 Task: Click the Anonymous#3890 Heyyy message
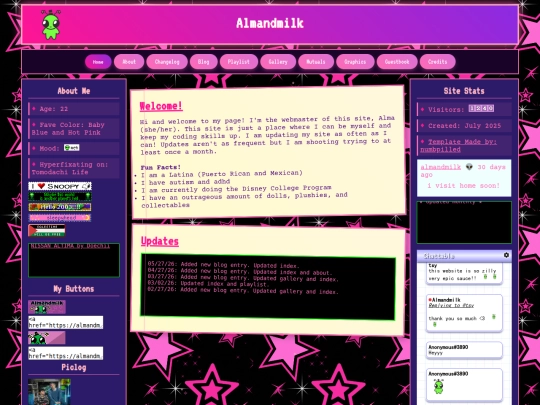[x=464, y=350]
